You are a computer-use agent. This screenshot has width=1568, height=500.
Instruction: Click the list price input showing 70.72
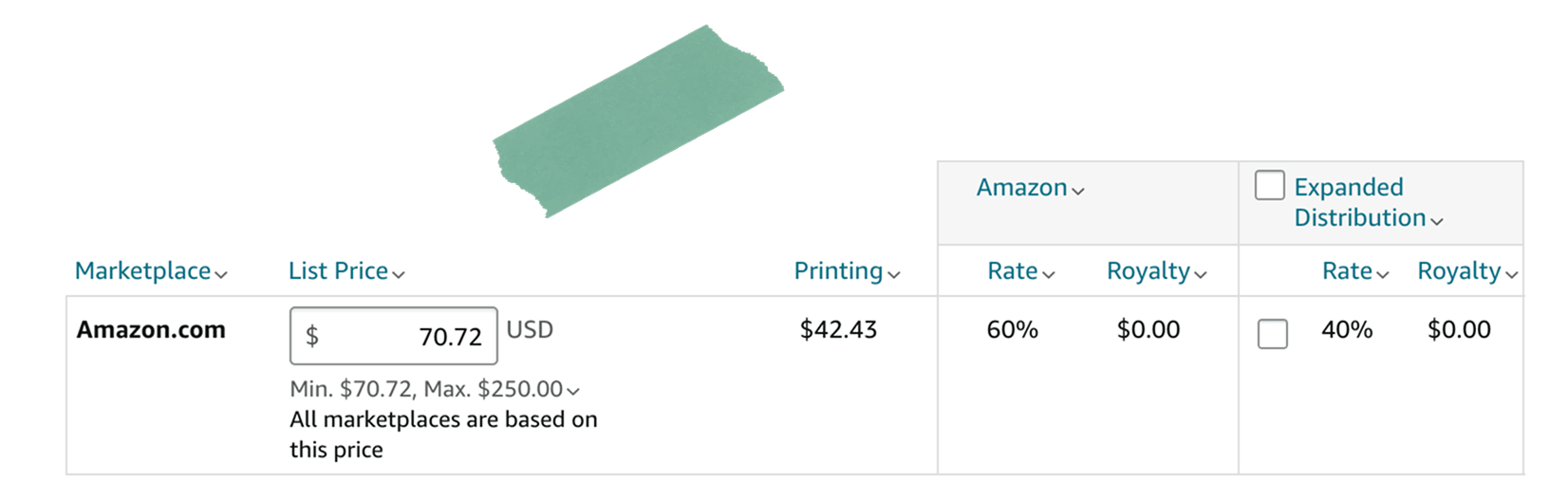[394, 336]
